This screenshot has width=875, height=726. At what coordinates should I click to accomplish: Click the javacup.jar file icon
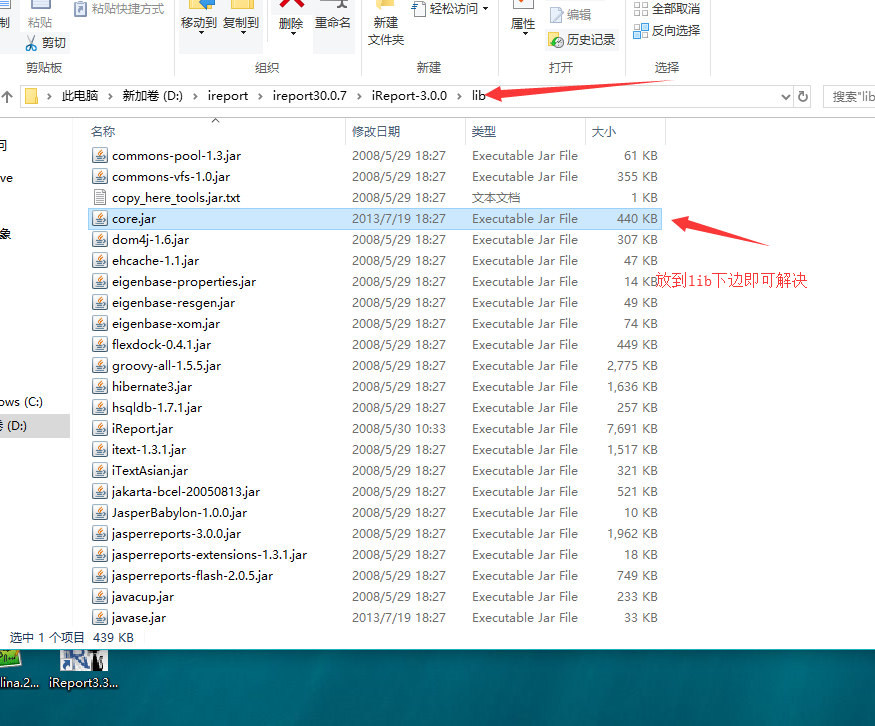pos(100,597)
